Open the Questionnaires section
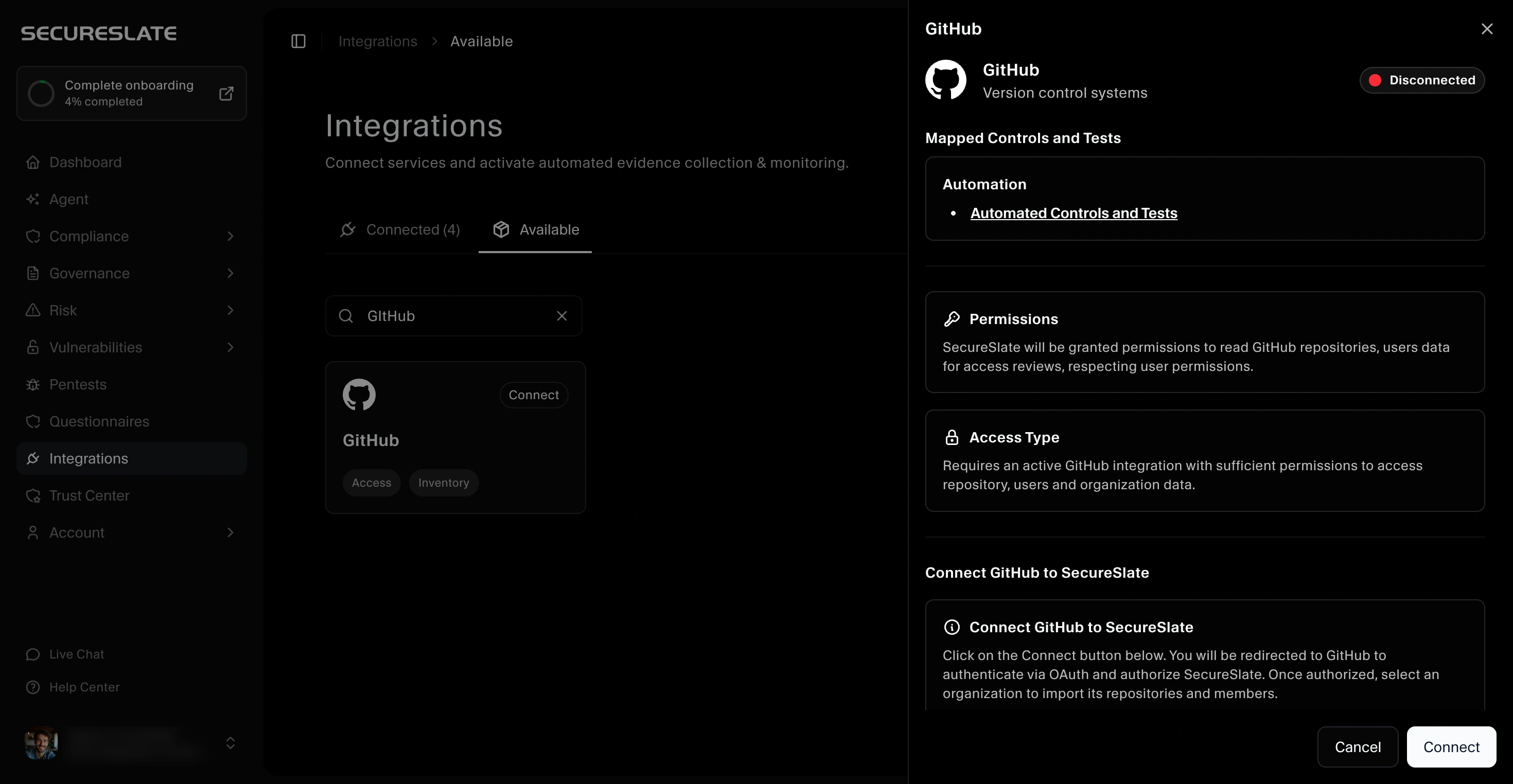1513x784 pixels. 99,422
